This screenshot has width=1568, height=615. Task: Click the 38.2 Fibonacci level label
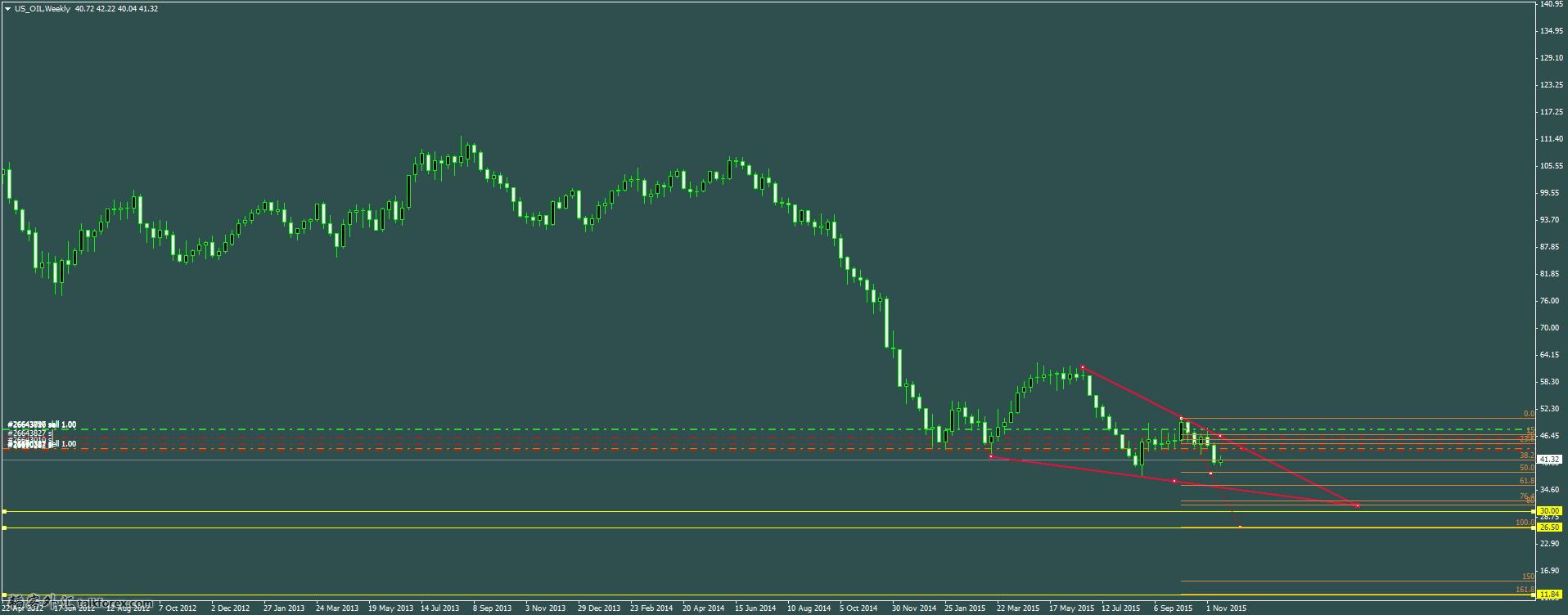tap(1526, 455)
